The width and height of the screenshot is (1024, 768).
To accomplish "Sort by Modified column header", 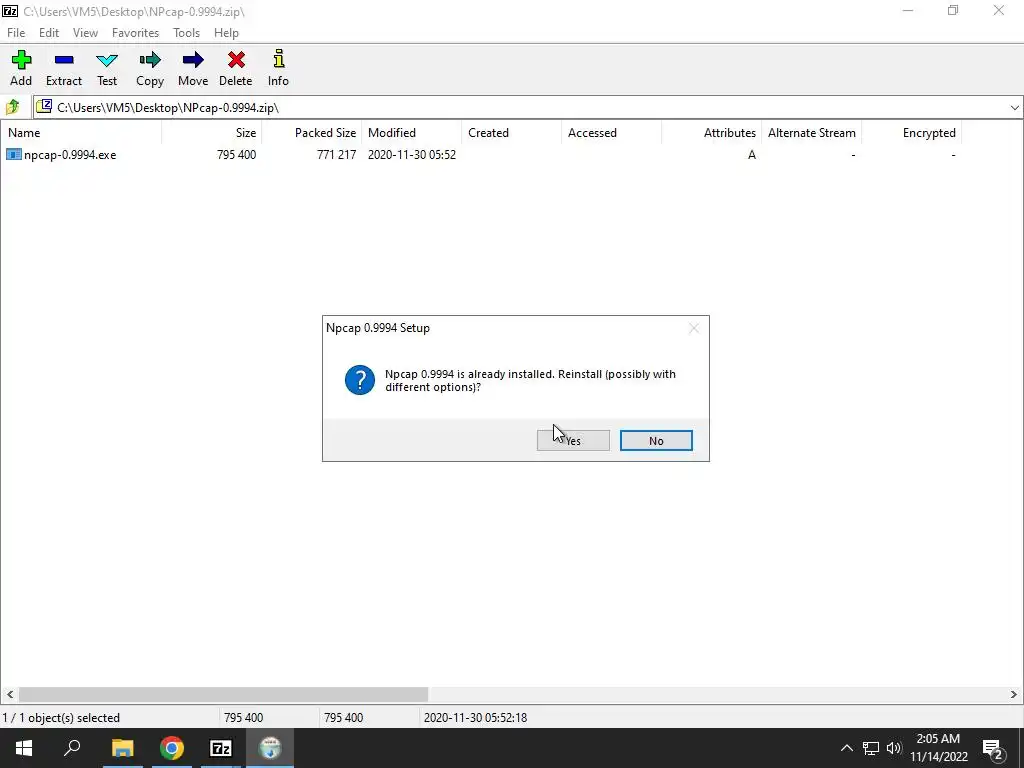I will click(x=411, y=133).
